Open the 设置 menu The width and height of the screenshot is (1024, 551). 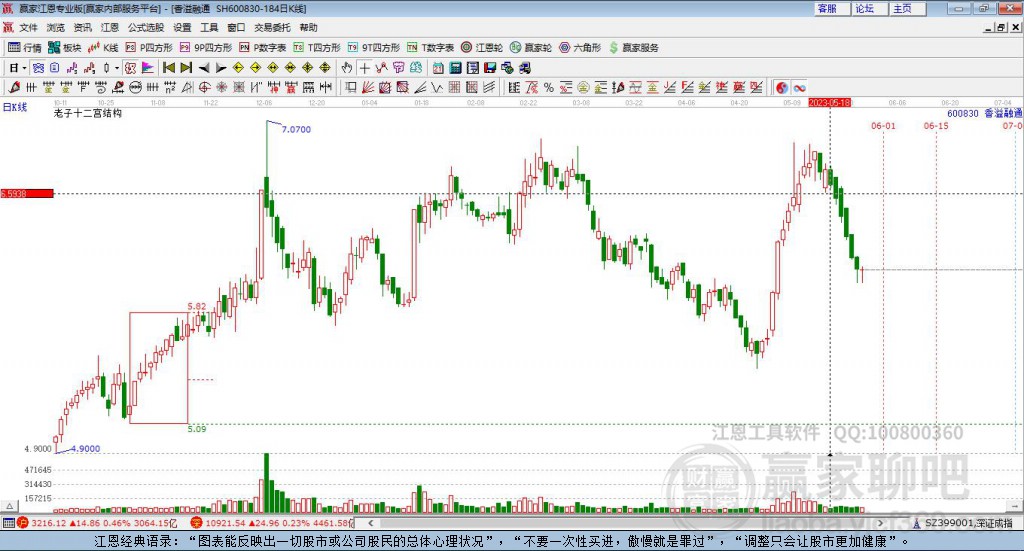tap(182, 27)
